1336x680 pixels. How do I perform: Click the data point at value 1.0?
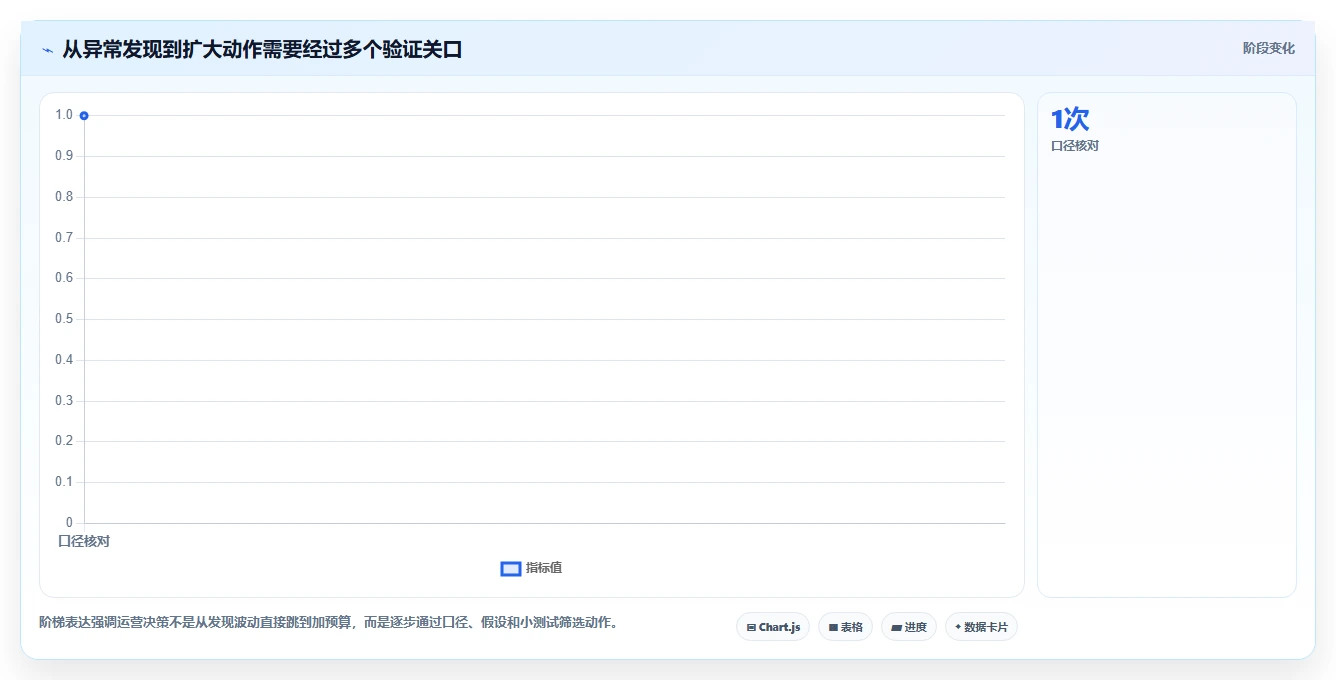[84, 116]
